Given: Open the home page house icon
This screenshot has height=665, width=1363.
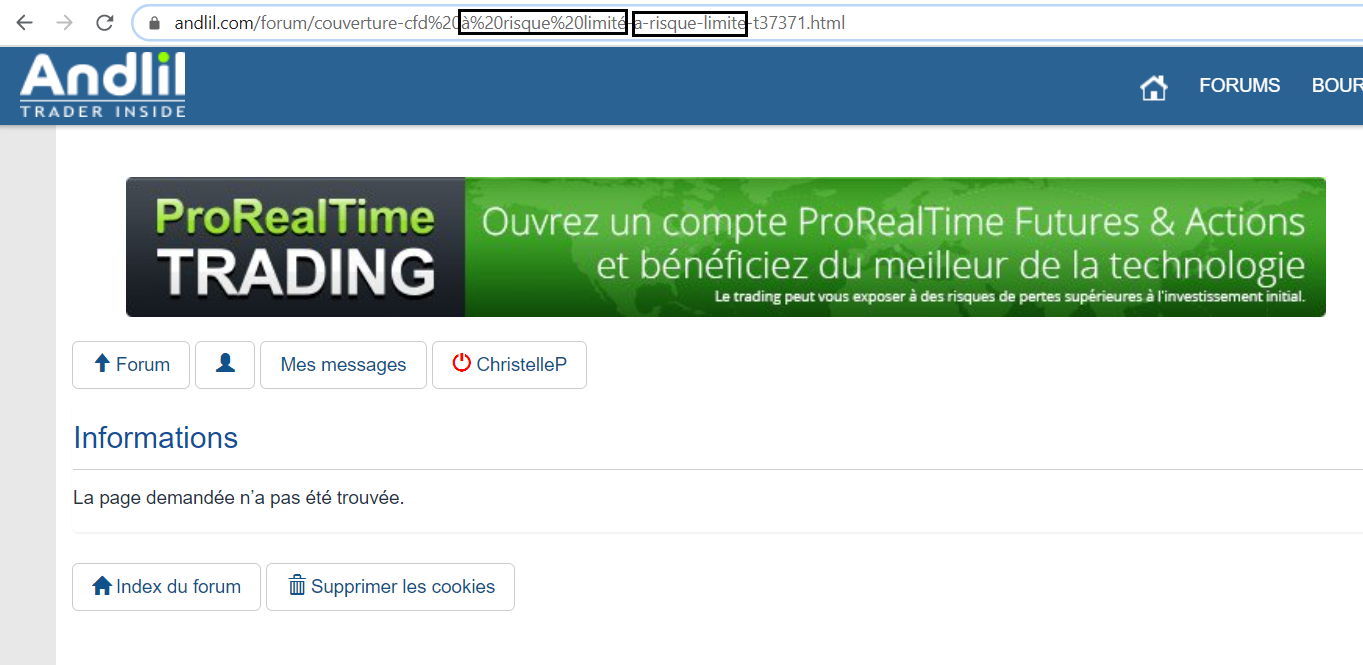Looking at the screenshot, I should (x=1154, y=88).
